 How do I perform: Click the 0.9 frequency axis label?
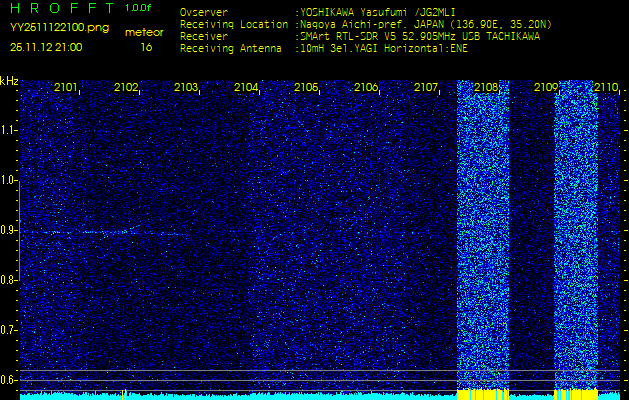[7, 230]
